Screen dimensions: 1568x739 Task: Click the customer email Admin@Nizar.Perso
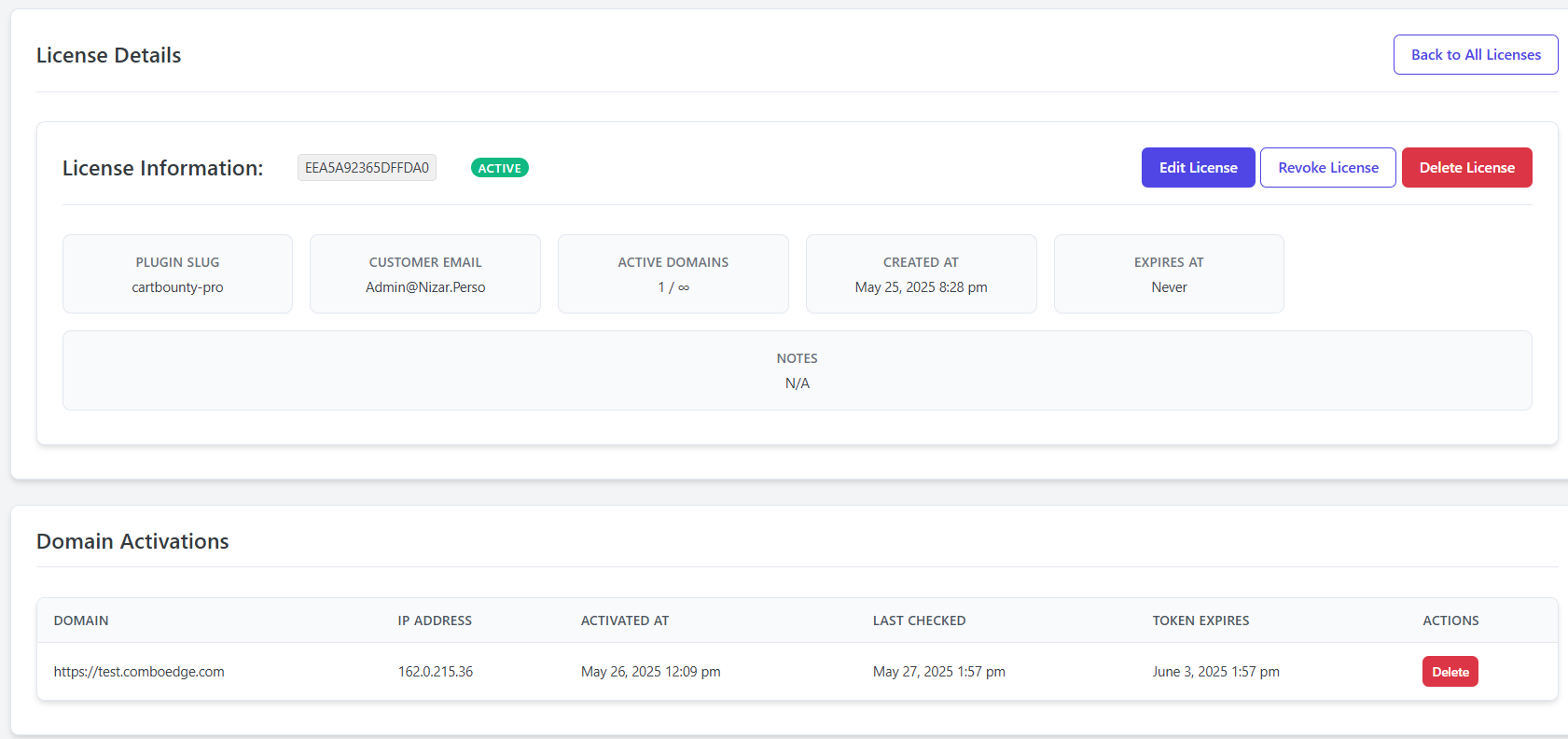(x=425, y=287)
